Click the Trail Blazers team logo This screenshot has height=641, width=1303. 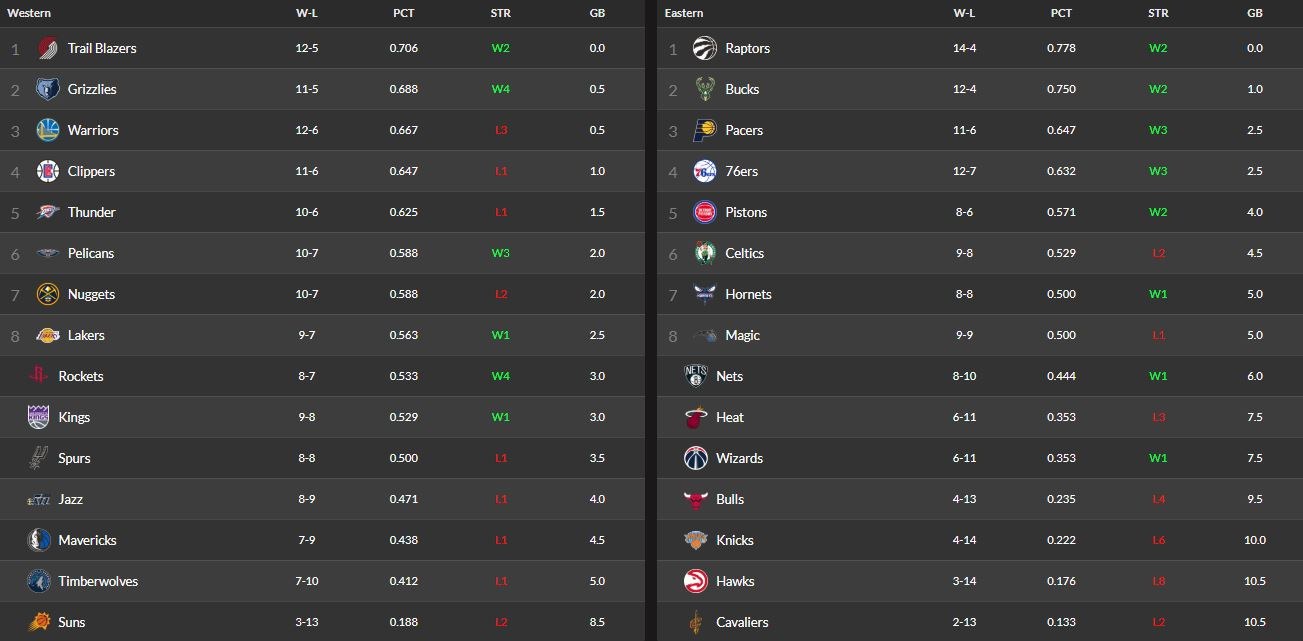pyautogui.click(x=47, y=48)
